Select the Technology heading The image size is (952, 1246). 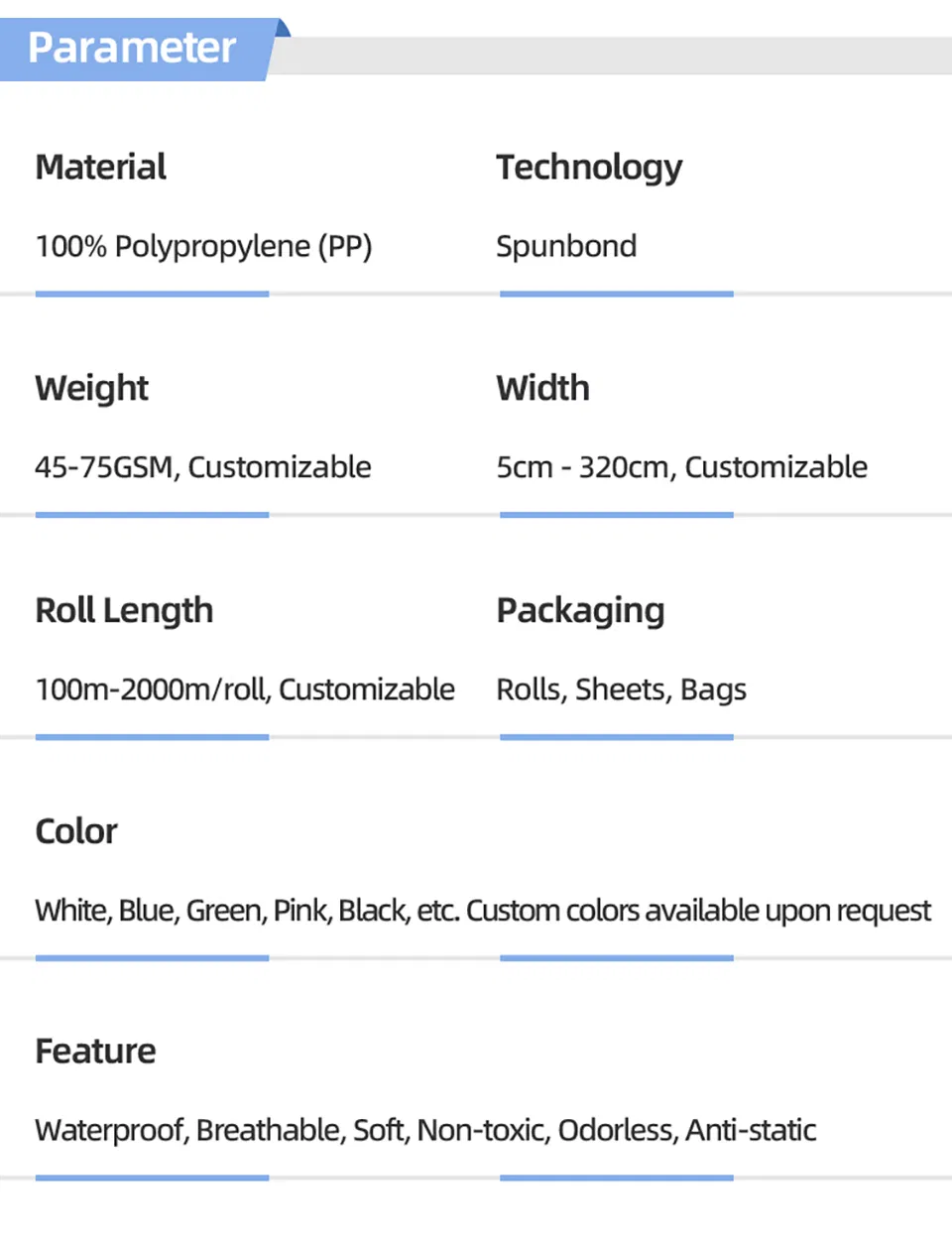coord(589,168)
